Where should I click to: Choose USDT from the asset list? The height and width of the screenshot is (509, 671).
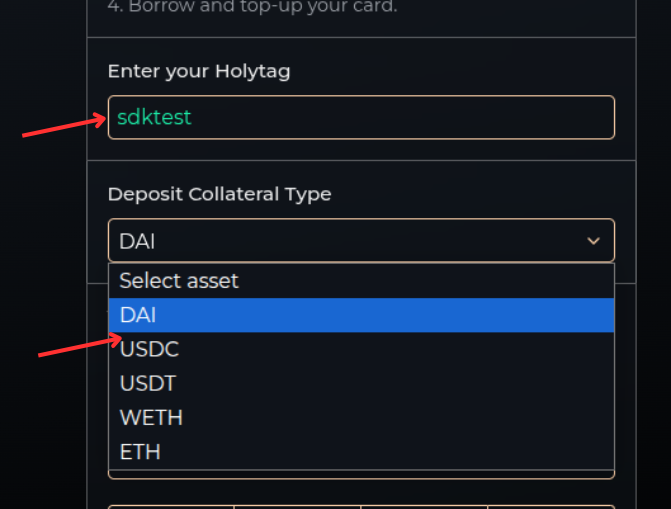[361, 383]
